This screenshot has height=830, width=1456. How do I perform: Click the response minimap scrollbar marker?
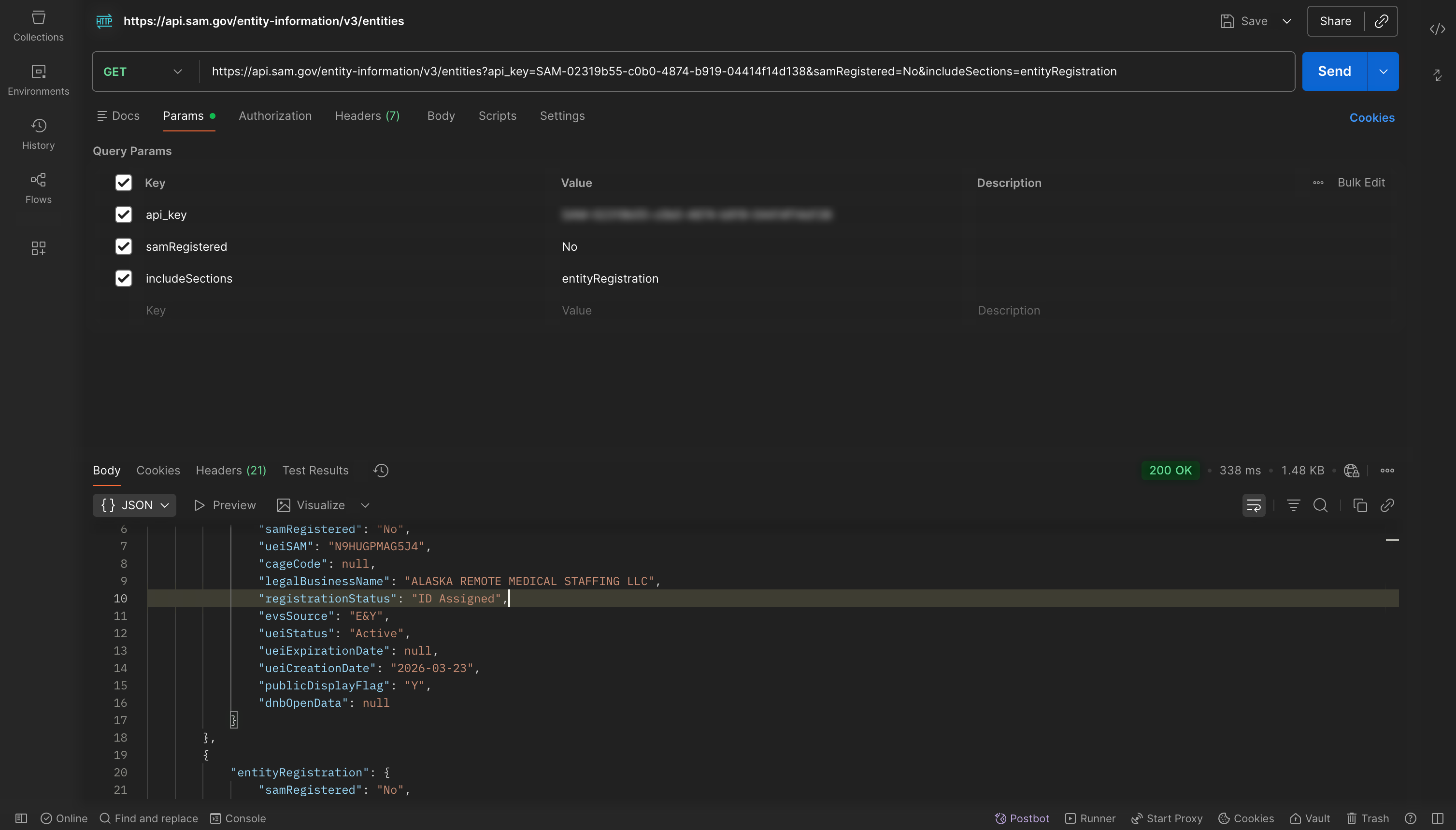point(1392,540)
